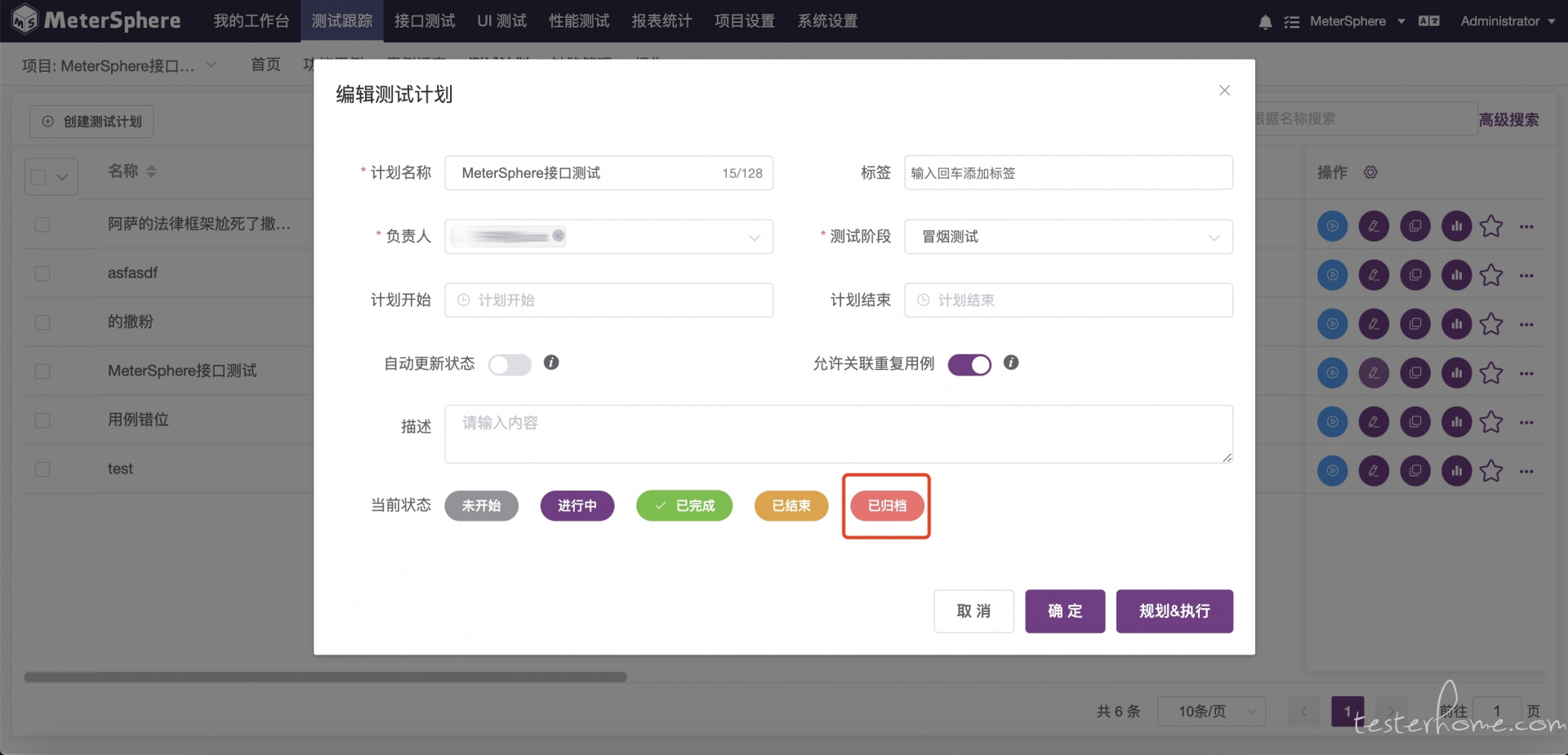The height and width of the screenshot is (755, 1568).
Task: Click the MeterSphere logo
Action: (x=96, y=20)
